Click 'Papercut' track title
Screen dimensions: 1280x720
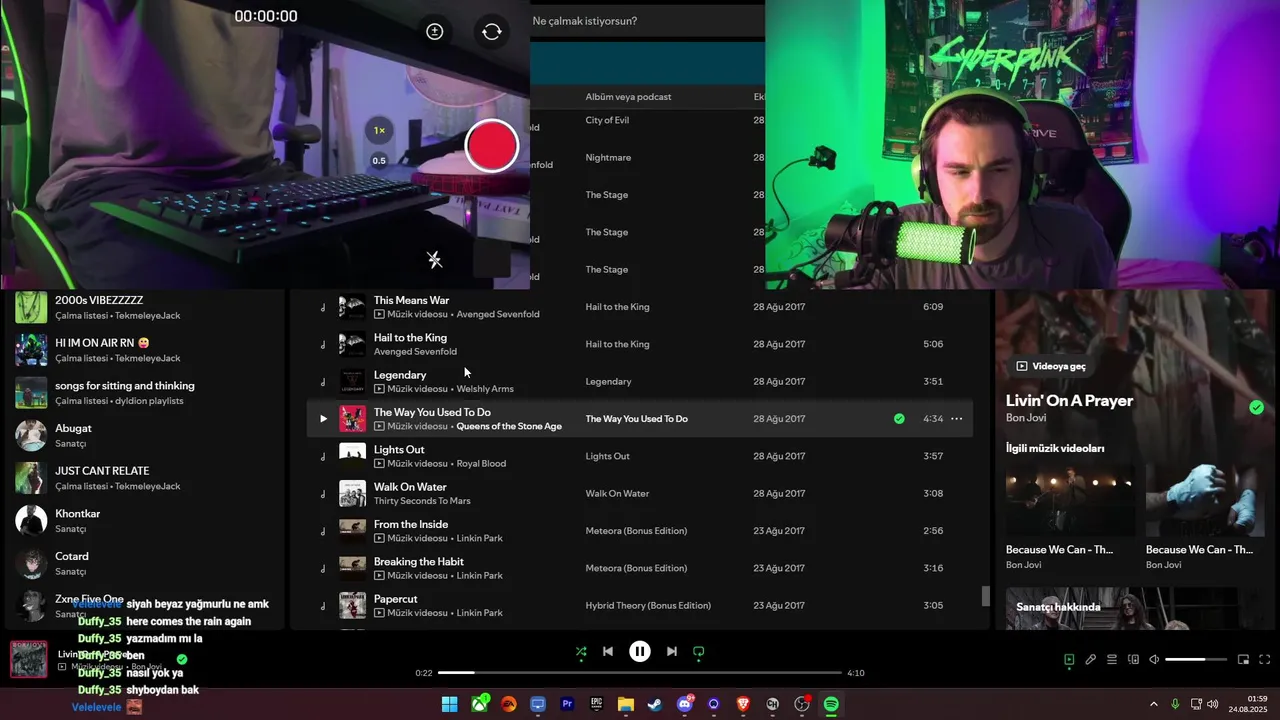coord(396,599)
